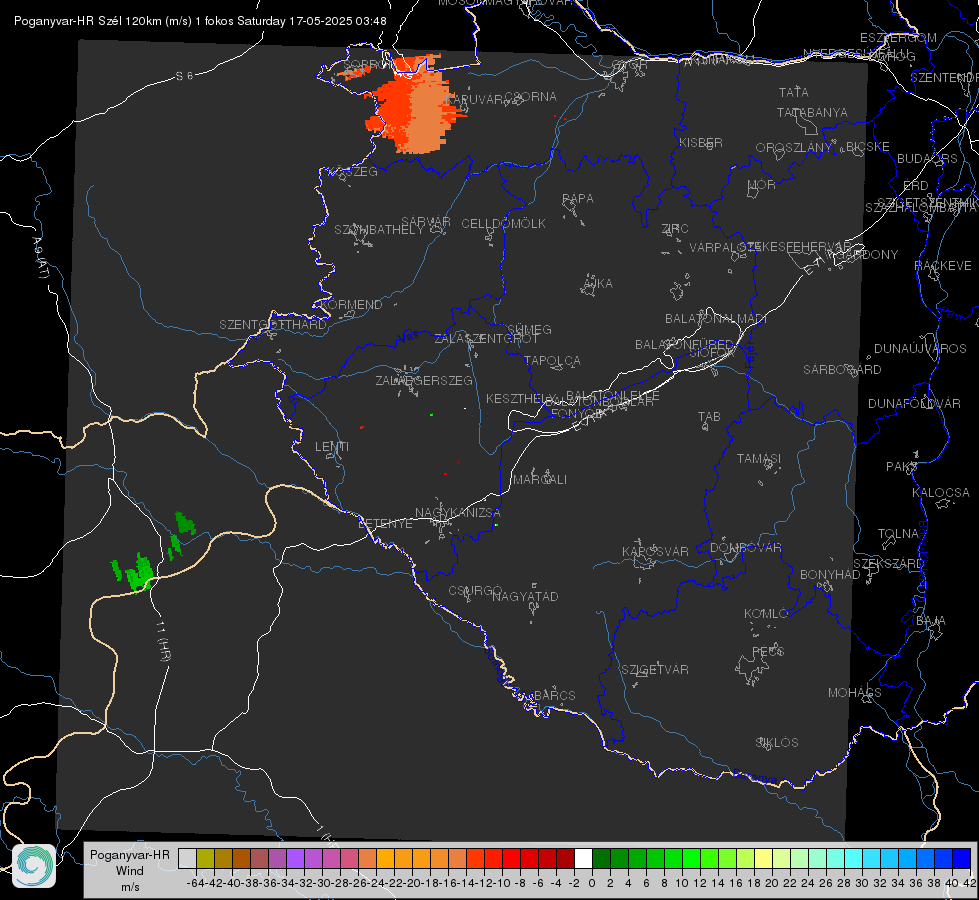Image resolution: width=979 pixels, height=900 pixels.
Task: Click the 'DUNAUJVAROS' city label
Action: point(920,349)
